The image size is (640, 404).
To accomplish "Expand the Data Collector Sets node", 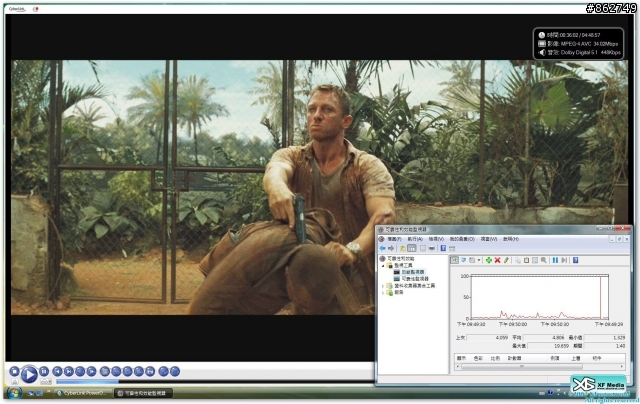I will pyautogui.click(x=383, y=286).
